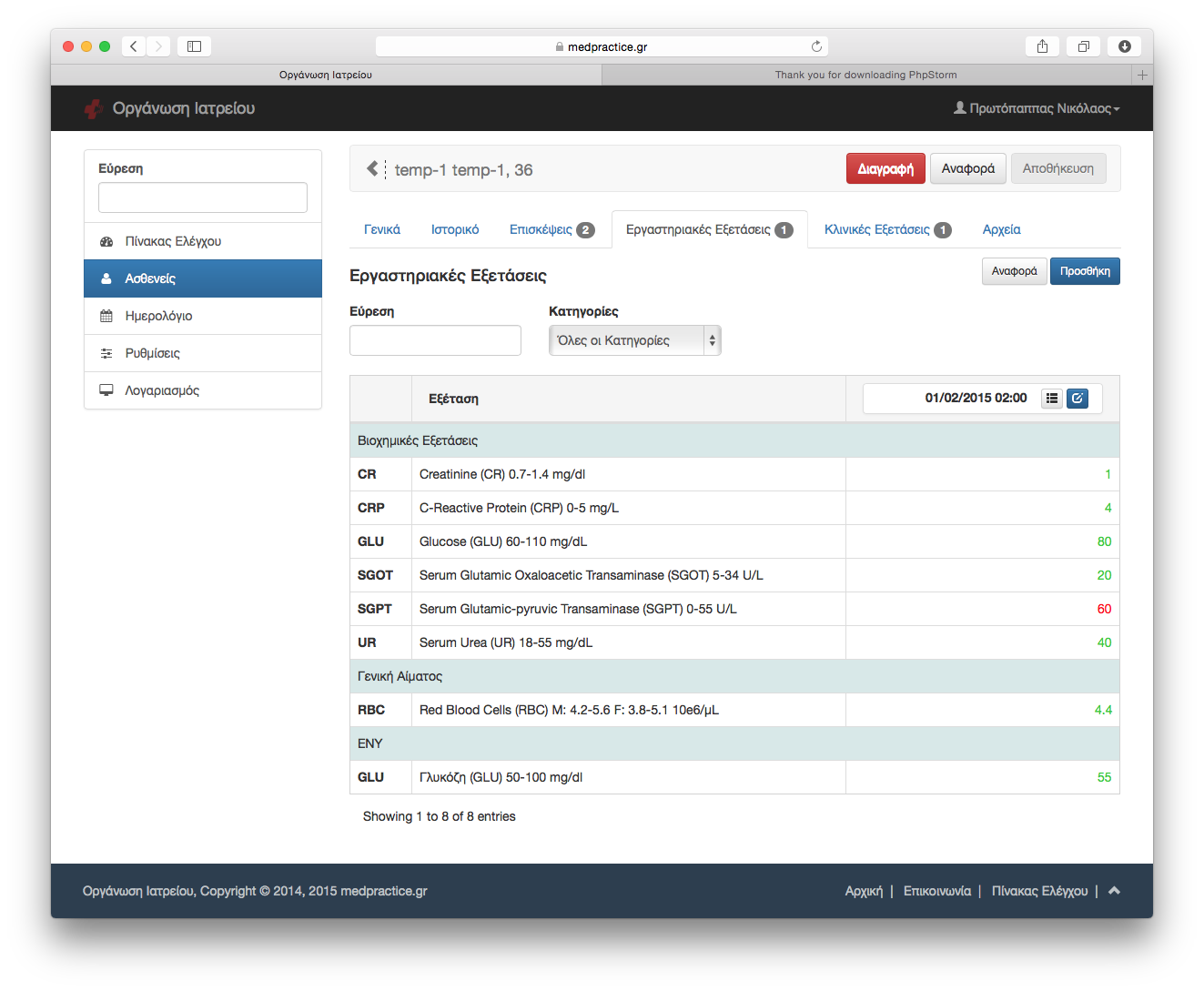Open the Κατηγορίες dropdown
This screenshot has height=991, width=1204.
pos(634,340)
